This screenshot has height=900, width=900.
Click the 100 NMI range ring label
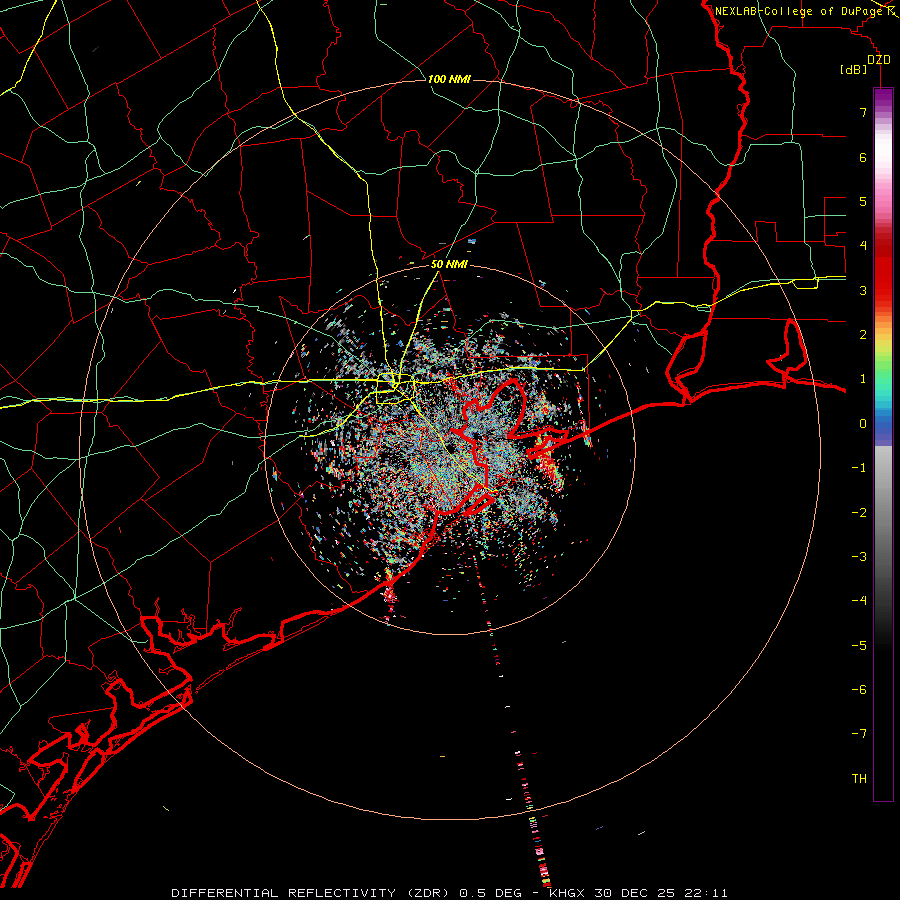(449, 79)
